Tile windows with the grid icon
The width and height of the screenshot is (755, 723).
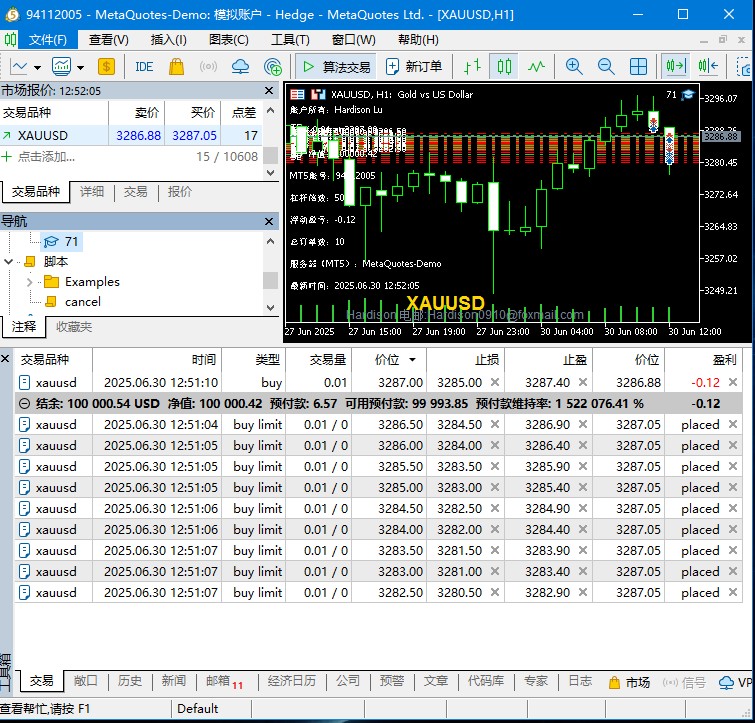638,66
